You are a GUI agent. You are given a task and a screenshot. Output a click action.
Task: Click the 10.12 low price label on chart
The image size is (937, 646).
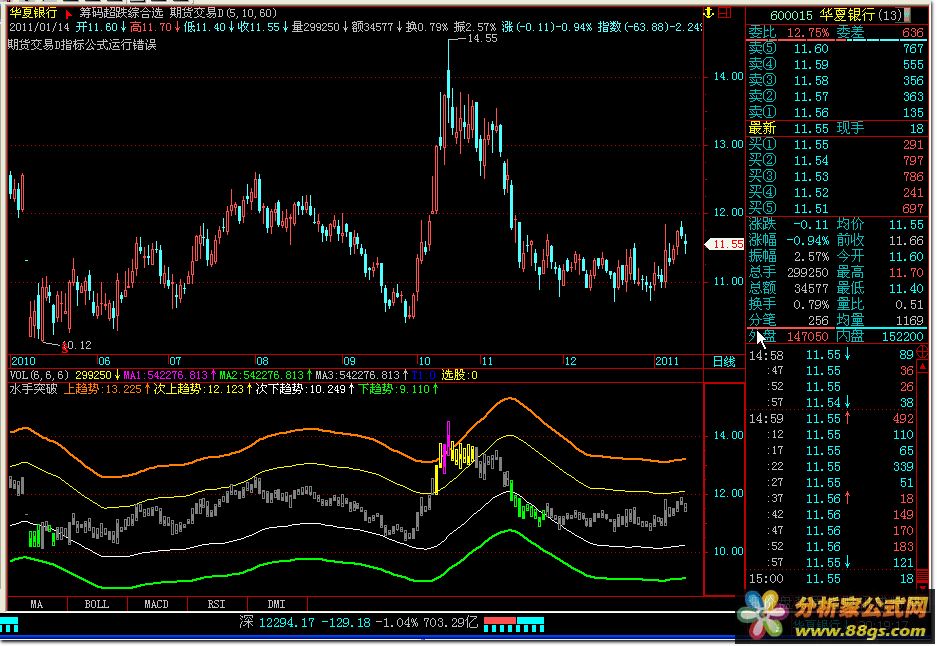(x=77, y=345)
